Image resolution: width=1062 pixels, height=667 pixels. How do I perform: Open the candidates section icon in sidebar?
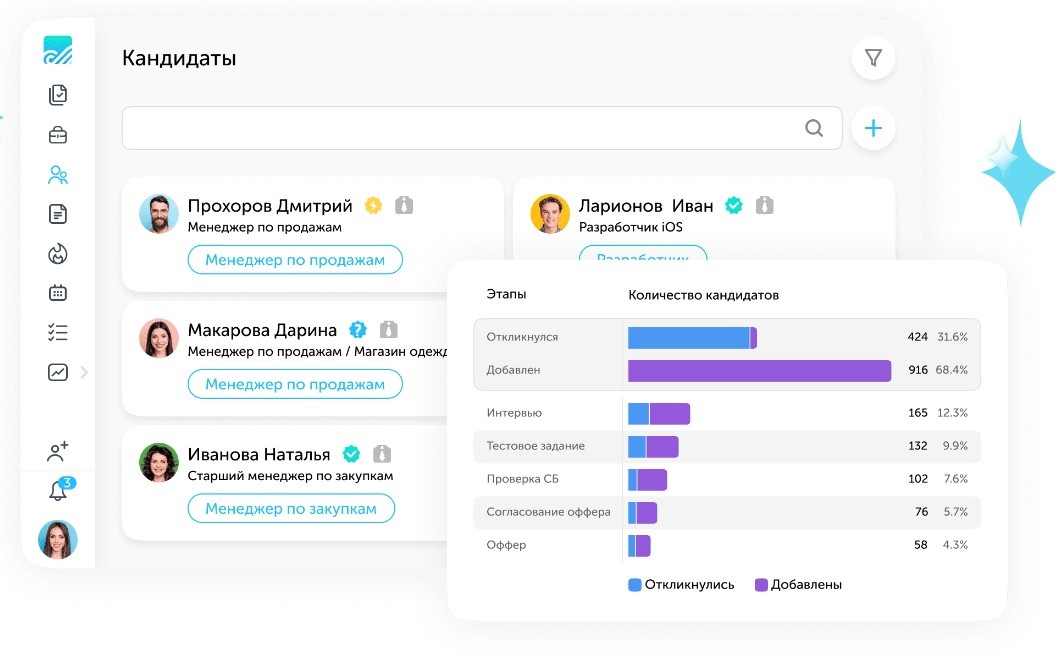[57, 174]
